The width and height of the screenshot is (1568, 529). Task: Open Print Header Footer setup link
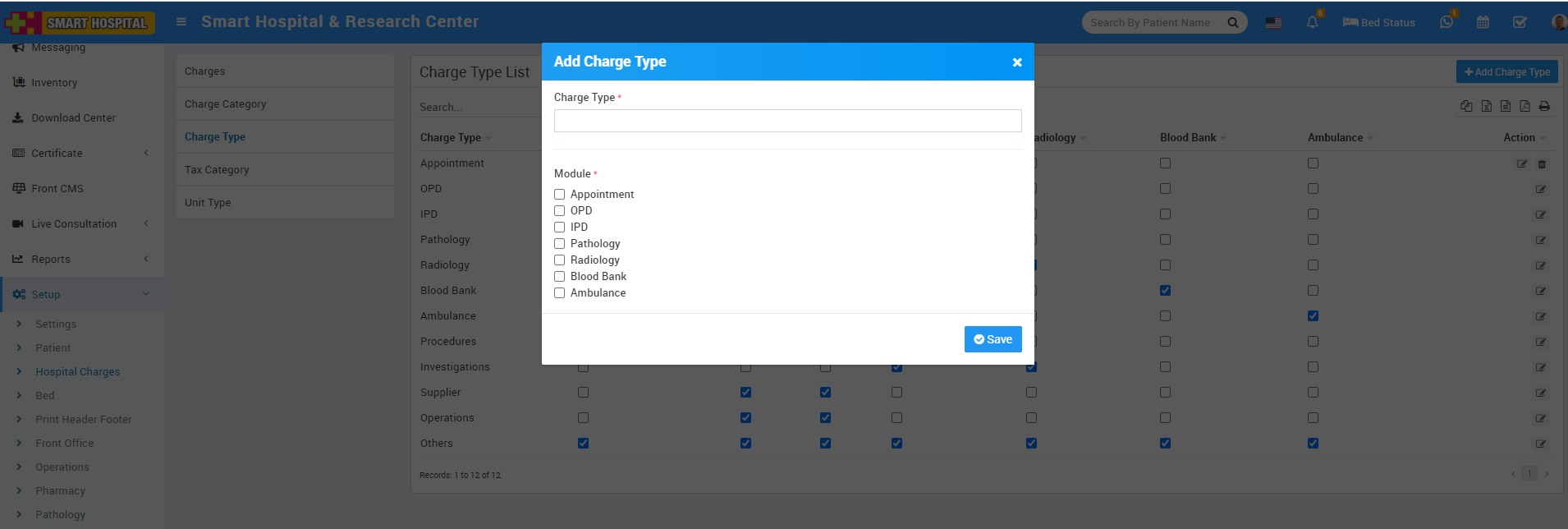pos(83,420)
